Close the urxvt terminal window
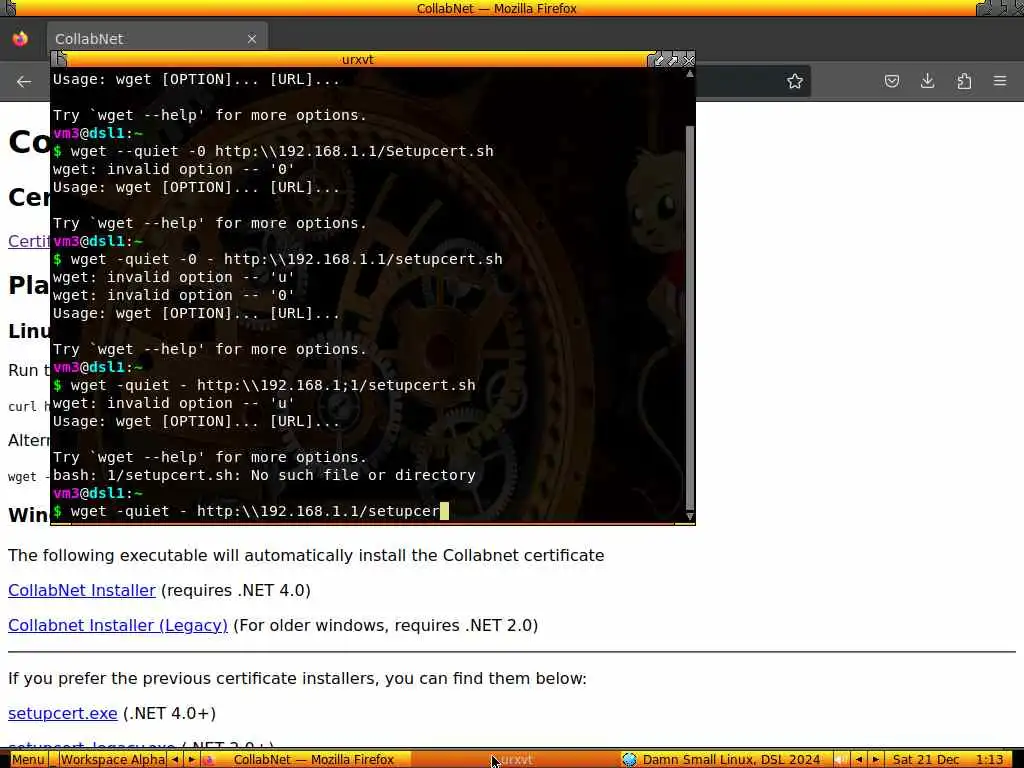Viewport: 1024px width, 768px height. [x=688, y=60]
